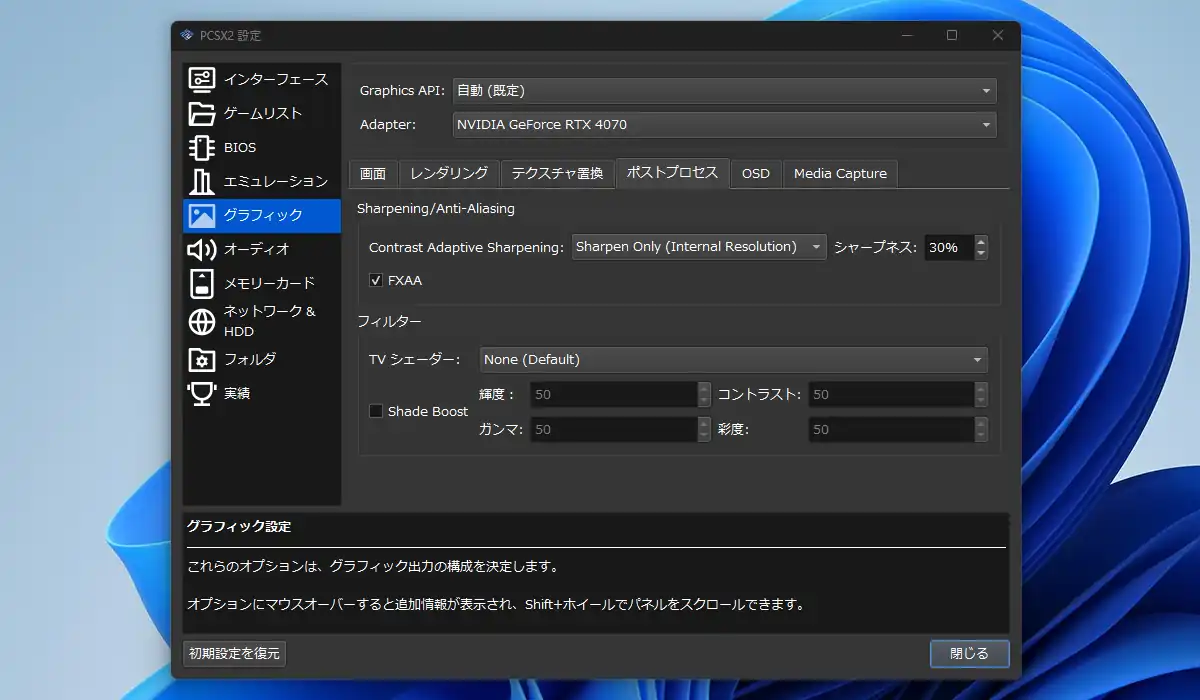This screenshot has height=700, width=1200.
Task: Select the メモリーカード icon
Action: (202, 283)
